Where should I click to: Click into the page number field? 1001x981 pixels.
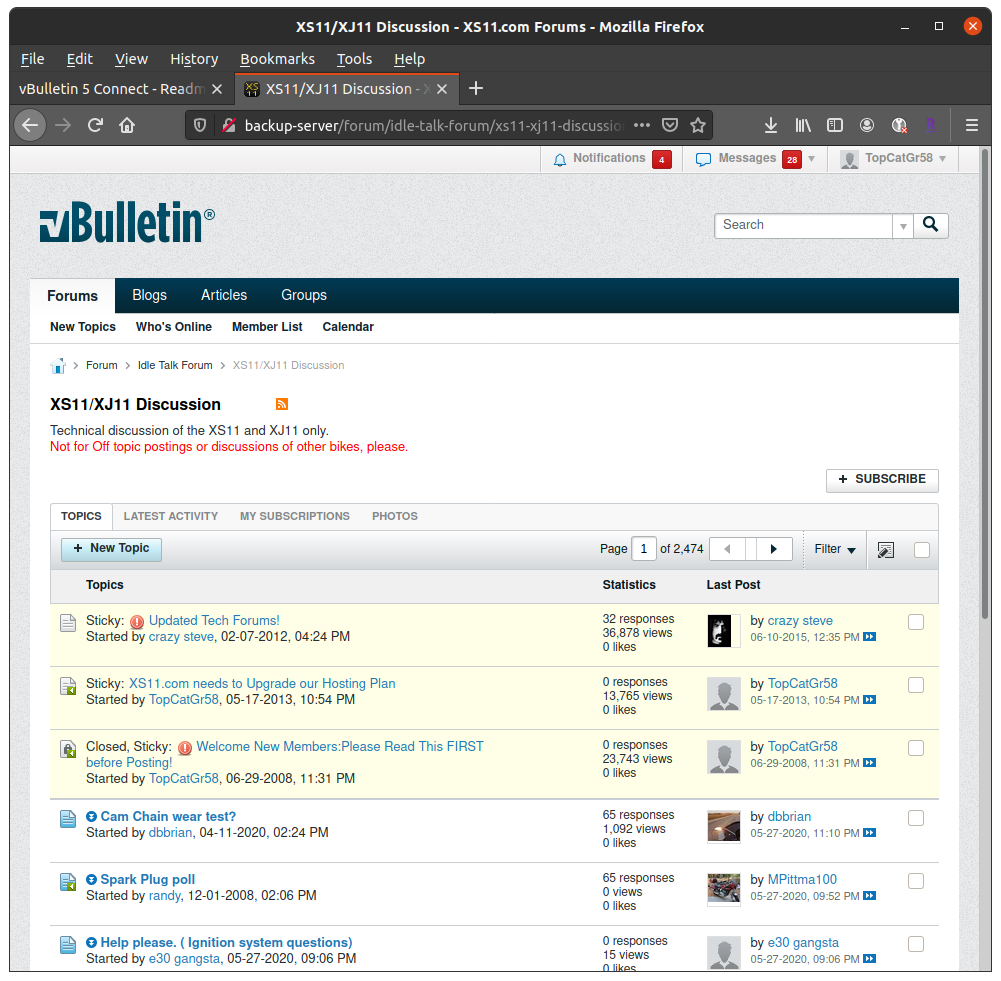click(644, 549)
